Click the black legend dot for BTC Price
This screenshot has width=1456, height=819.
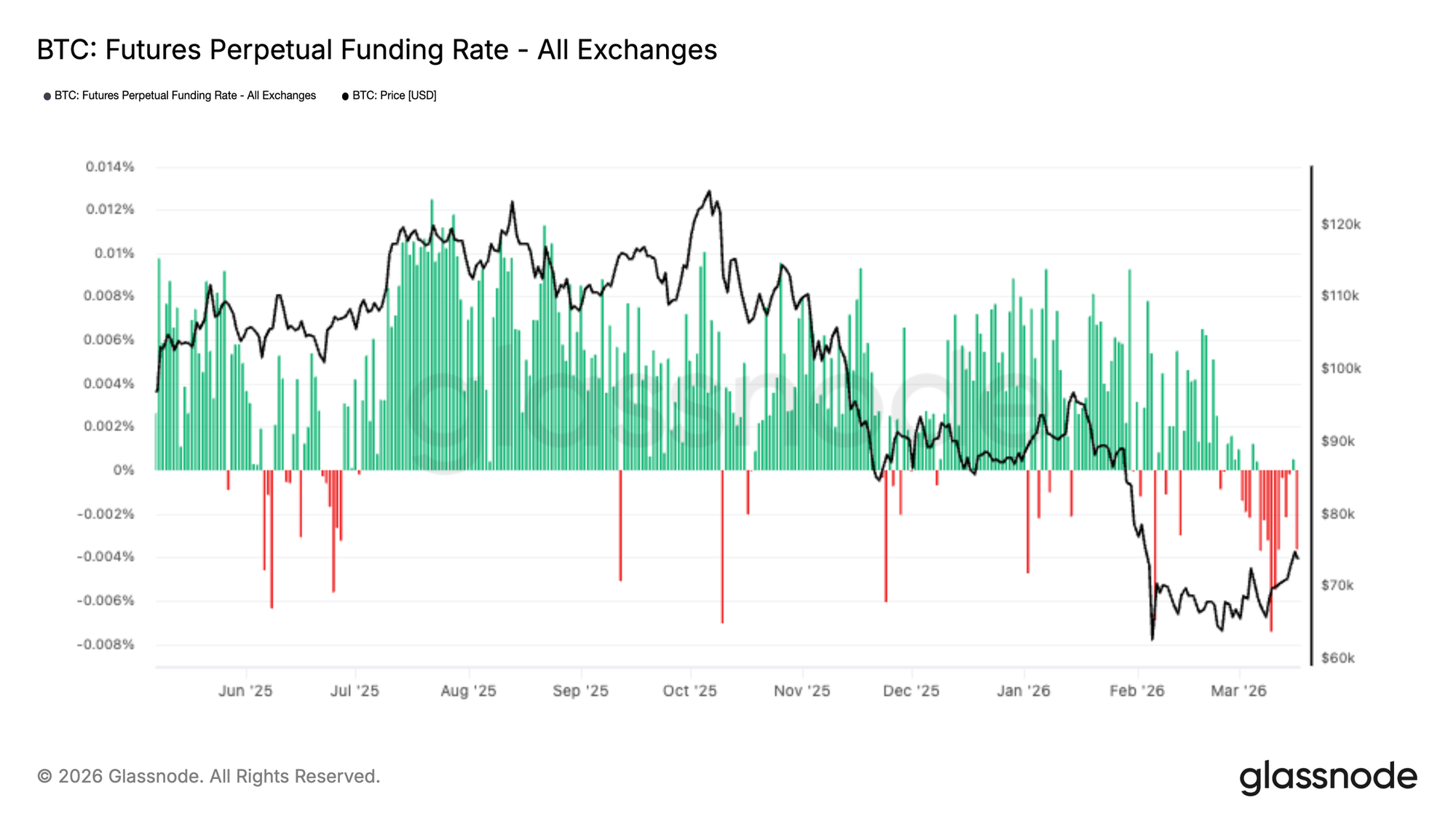pos(345,96)
